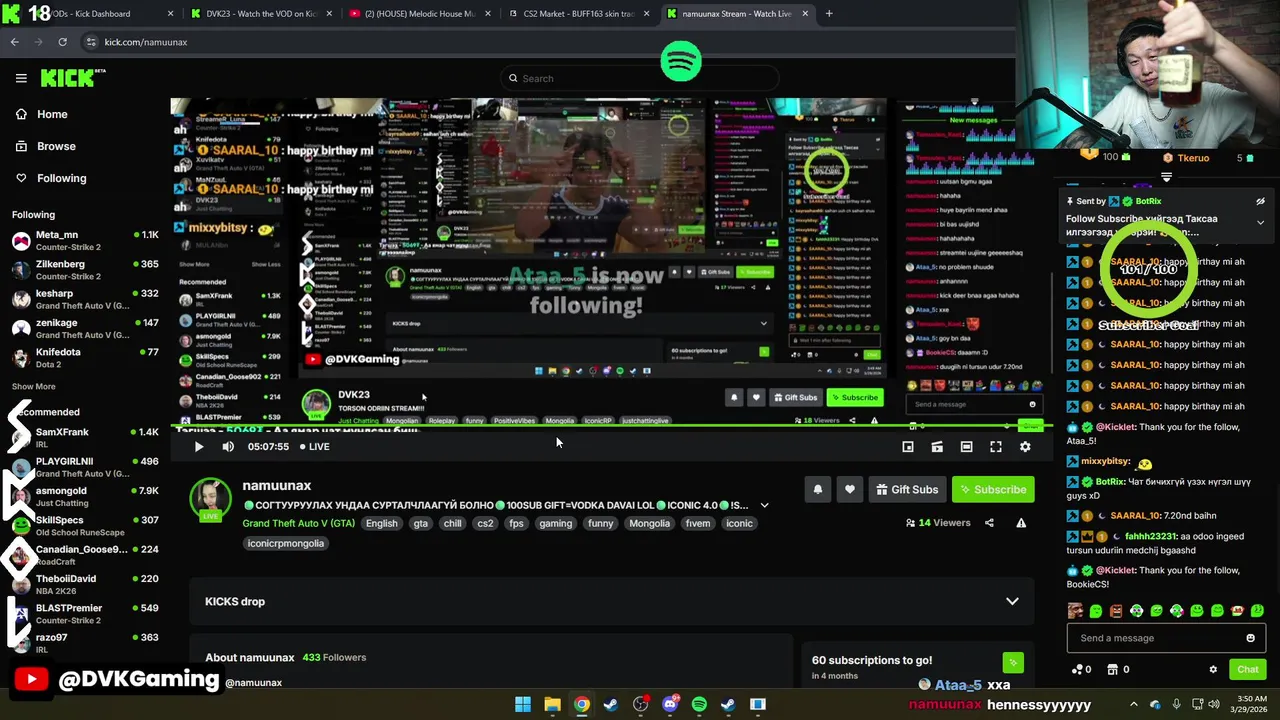This screenshot has height=720, width=1280.
Task: Open a new browser tab
Action: (829, 14)
